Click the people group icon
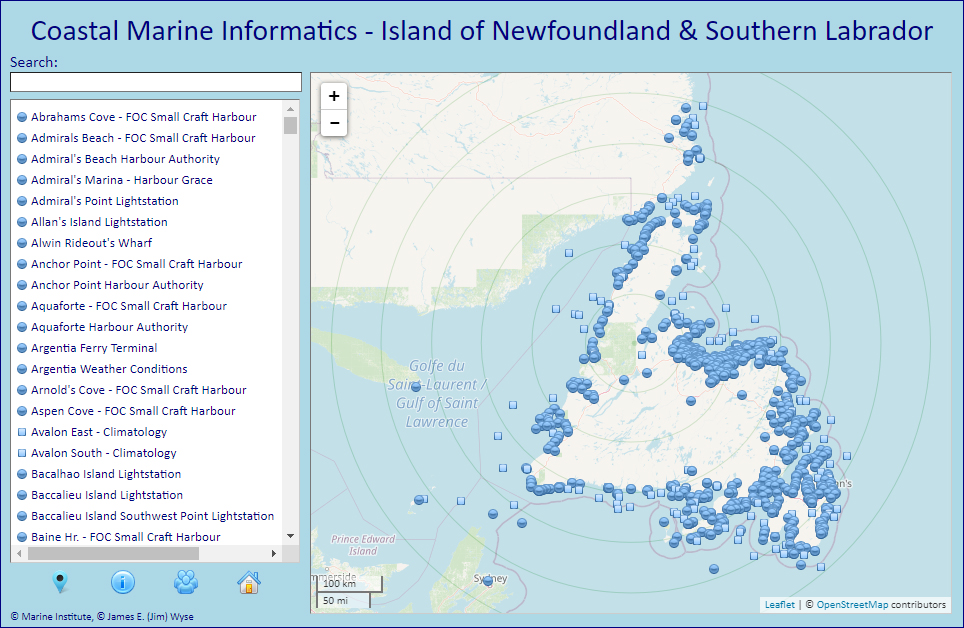 [186, 582]
